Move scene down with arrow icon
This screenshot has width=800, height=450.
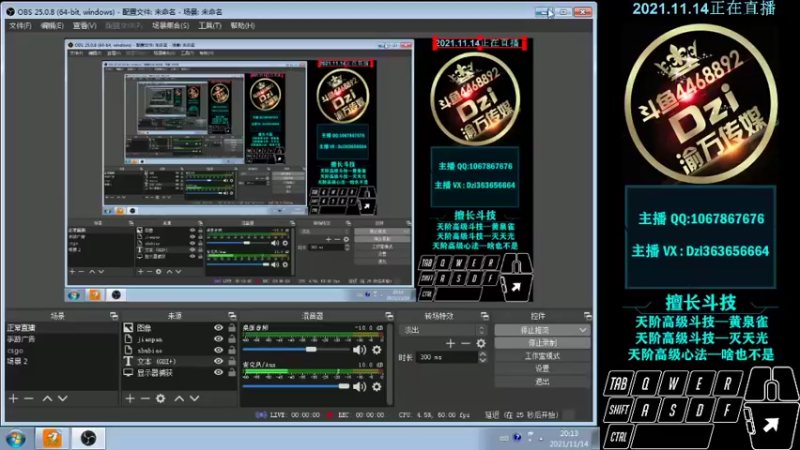pos(63,398)
